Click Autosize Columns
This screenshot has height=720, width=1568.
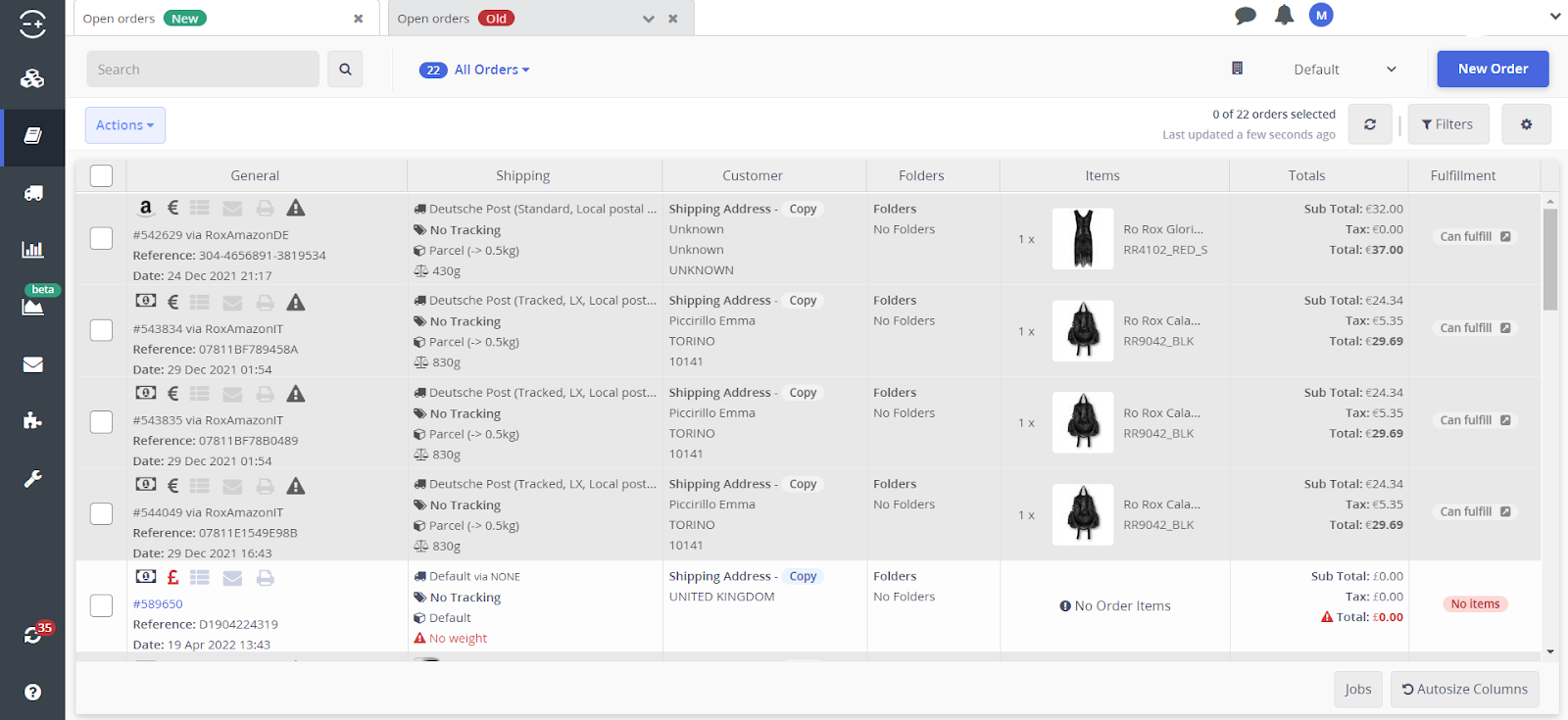1465,690
